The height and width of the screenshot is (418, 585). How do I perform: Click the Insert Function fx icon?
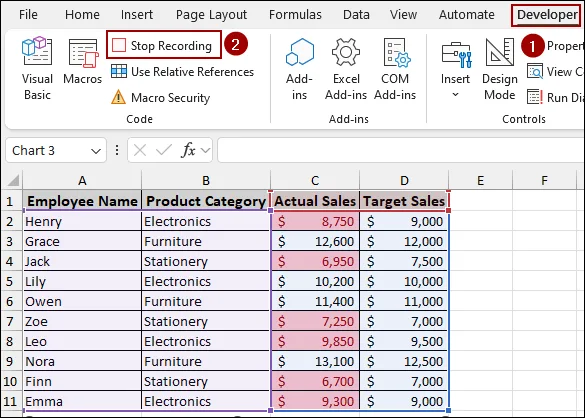(x=188, y=150)
